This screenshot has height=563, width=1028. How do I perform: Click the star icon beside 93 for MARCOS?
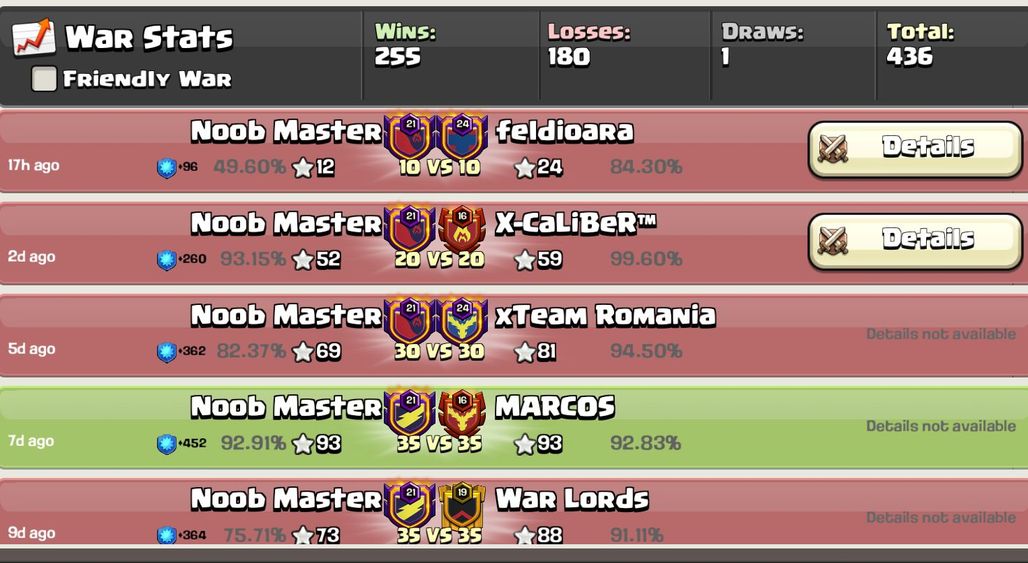point(524,444)
